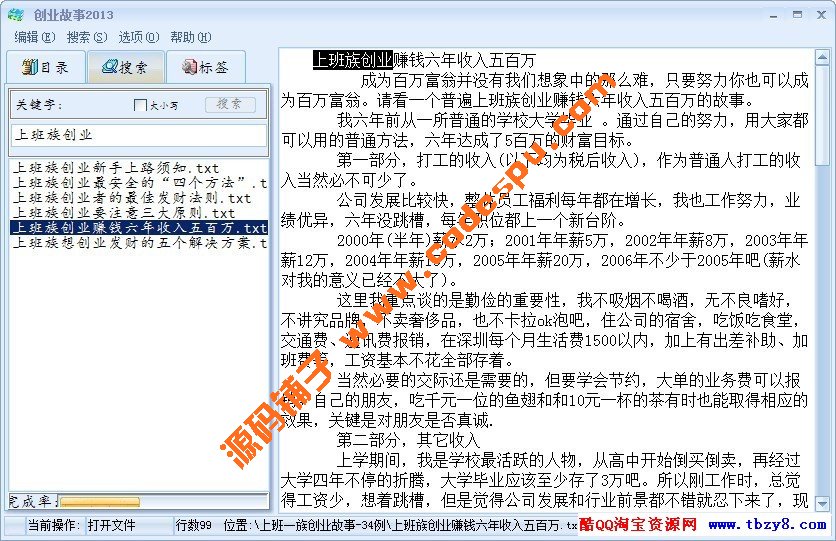Image resolution: width=836 pixels, height=541 pixels.
Task: Minimize the 创业故事2013 window
Action: tap(774, 15)
